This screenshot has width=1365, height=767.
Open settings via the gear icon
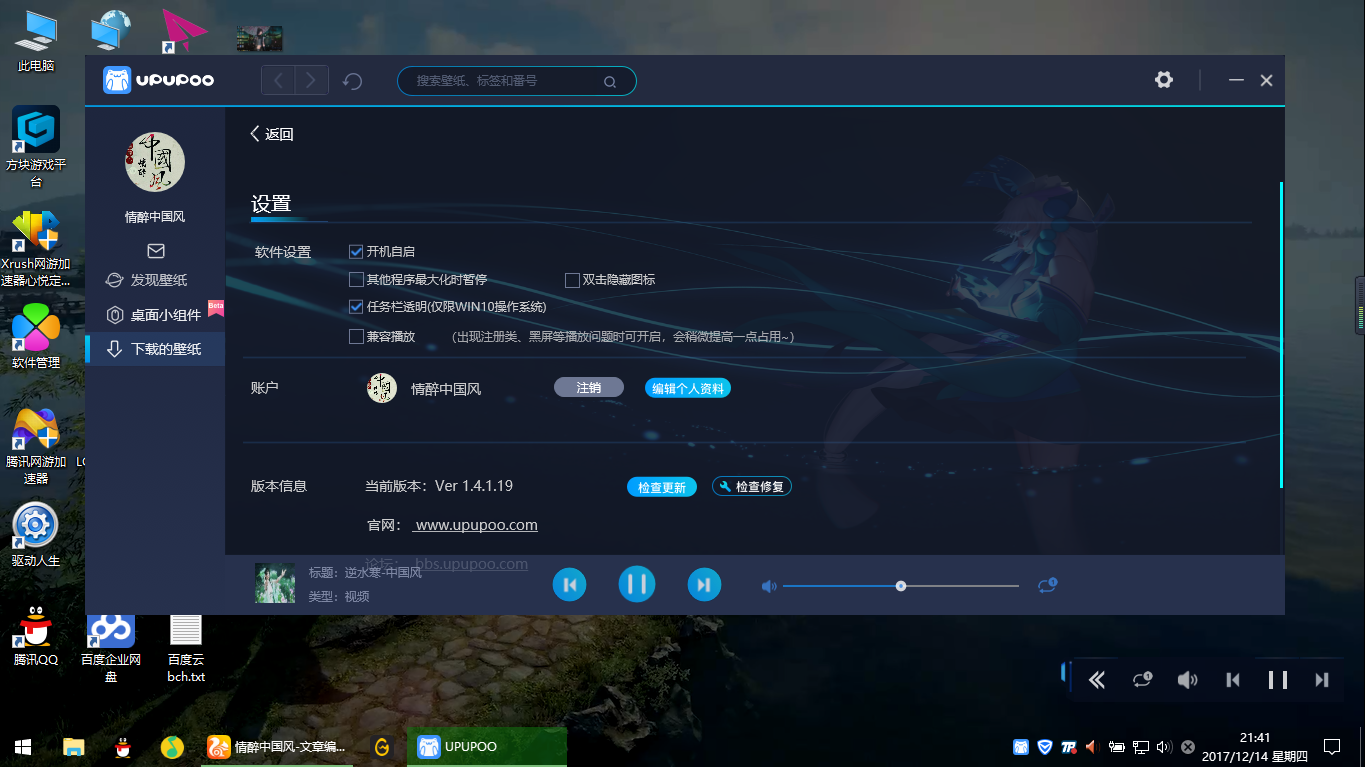pos(1164,80)
